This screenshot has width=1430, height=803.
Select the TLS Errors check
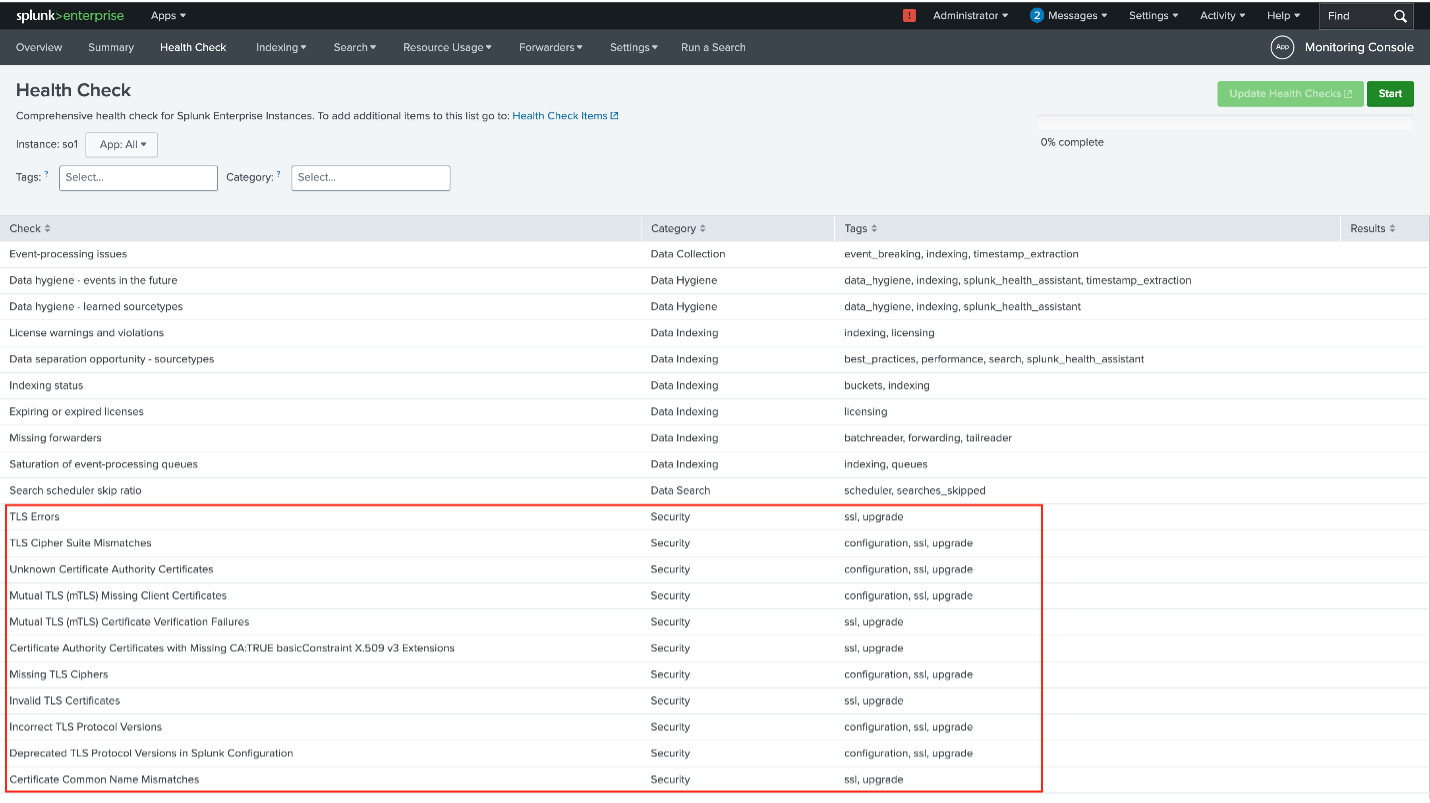click(x=715, y=517)
